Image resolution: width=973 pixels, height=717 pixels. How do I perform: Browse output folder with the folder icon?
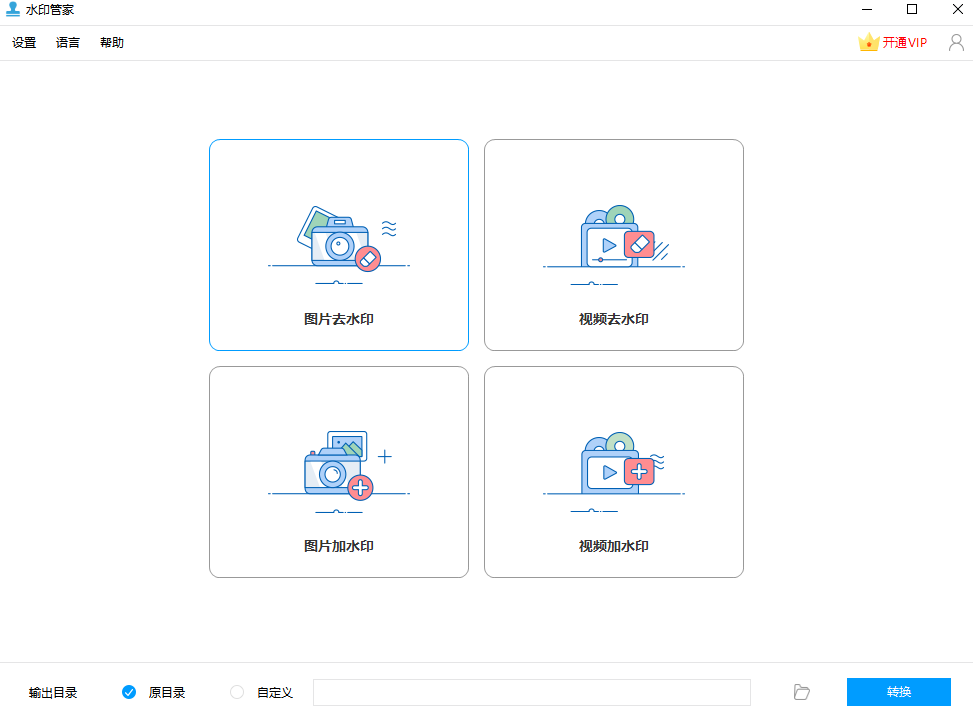click(802, 692)
